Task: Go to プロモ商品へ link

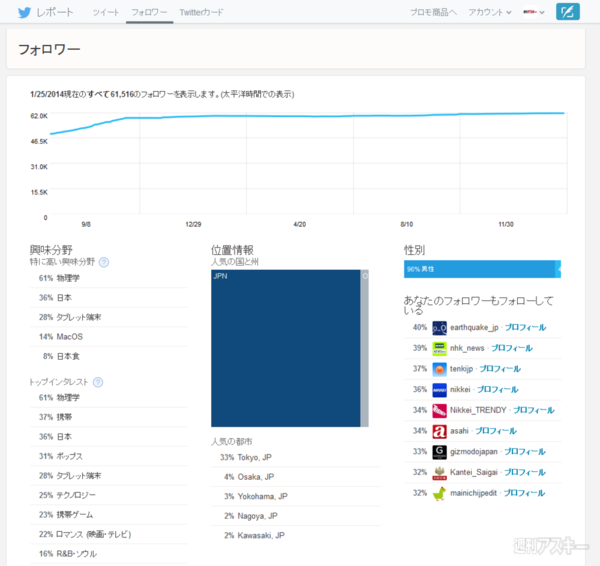Action: coord(433,12)
